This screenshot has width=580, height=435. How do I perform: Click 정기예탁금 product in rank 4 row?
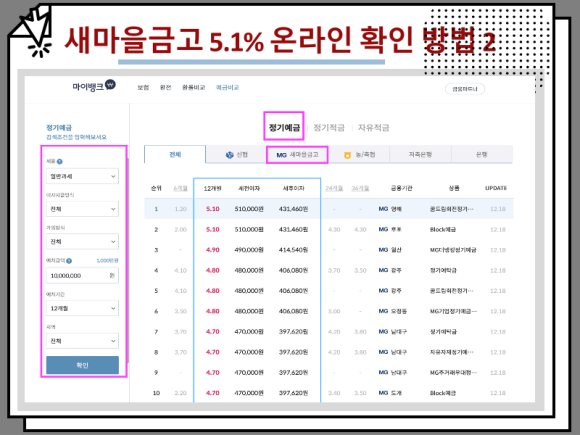click(x=443, y=270)
